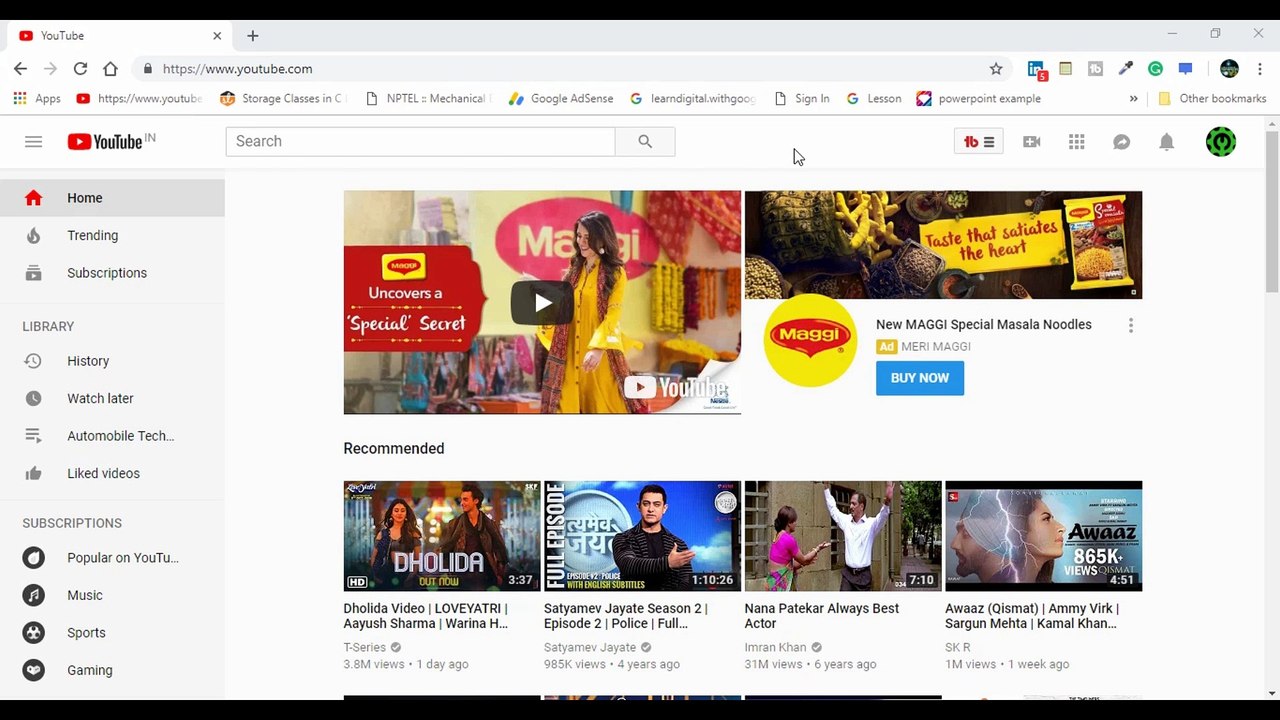Go to Trending in the sidebar
Screen dimensions: 1280x720
pos(112,235)
